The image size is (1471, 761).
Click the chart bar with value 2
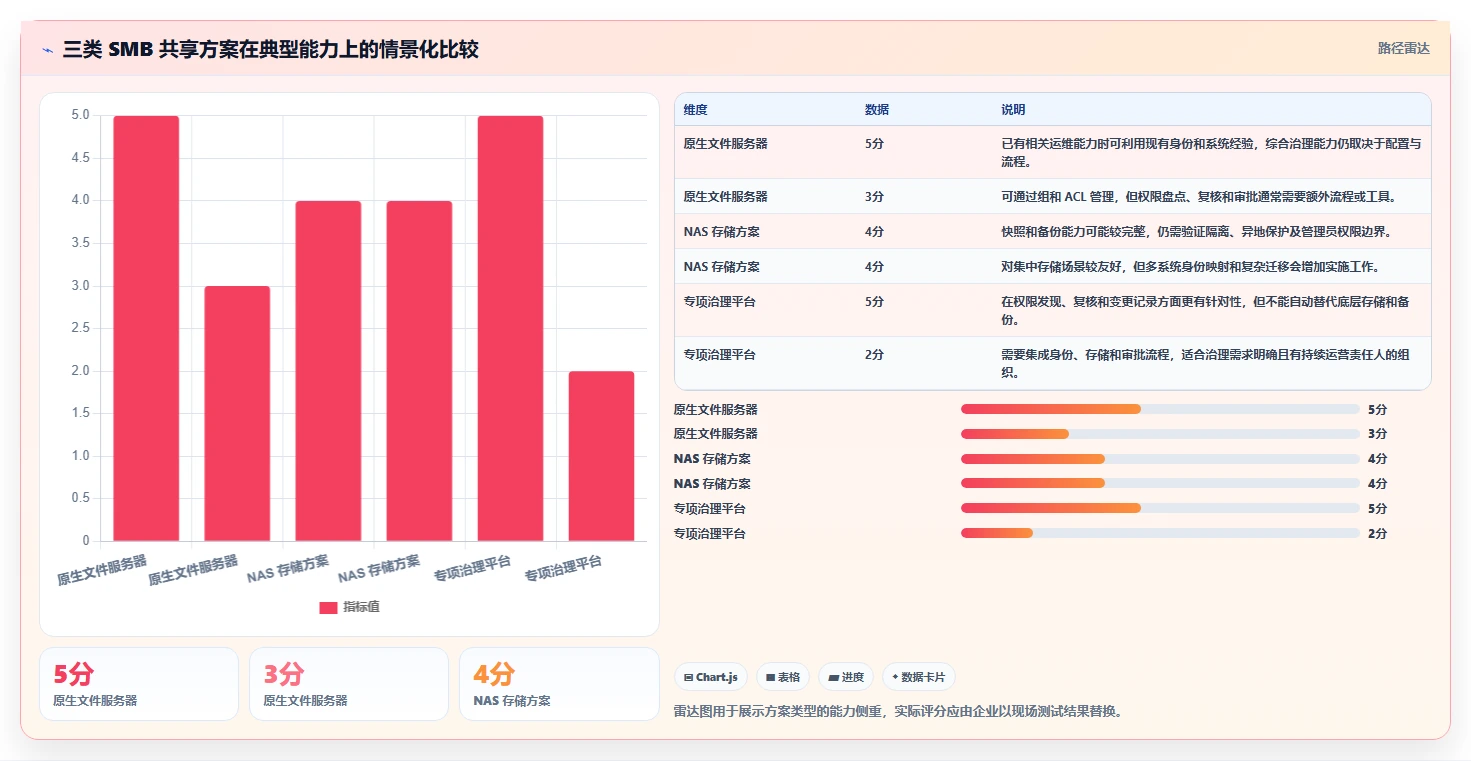pos(601,456)
